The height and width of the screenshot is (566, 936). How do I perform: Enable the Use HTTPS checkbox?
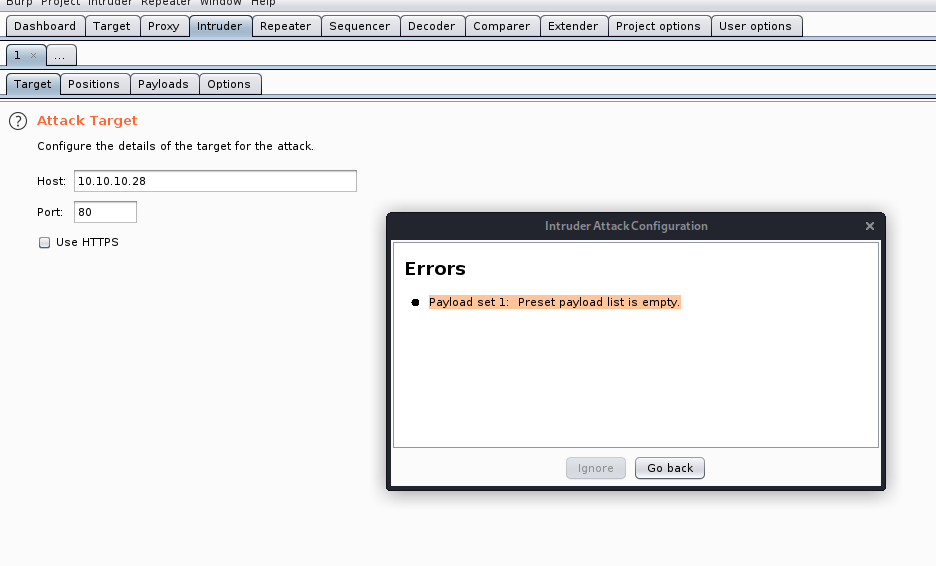pyautogui.click(x=44, y=242)
